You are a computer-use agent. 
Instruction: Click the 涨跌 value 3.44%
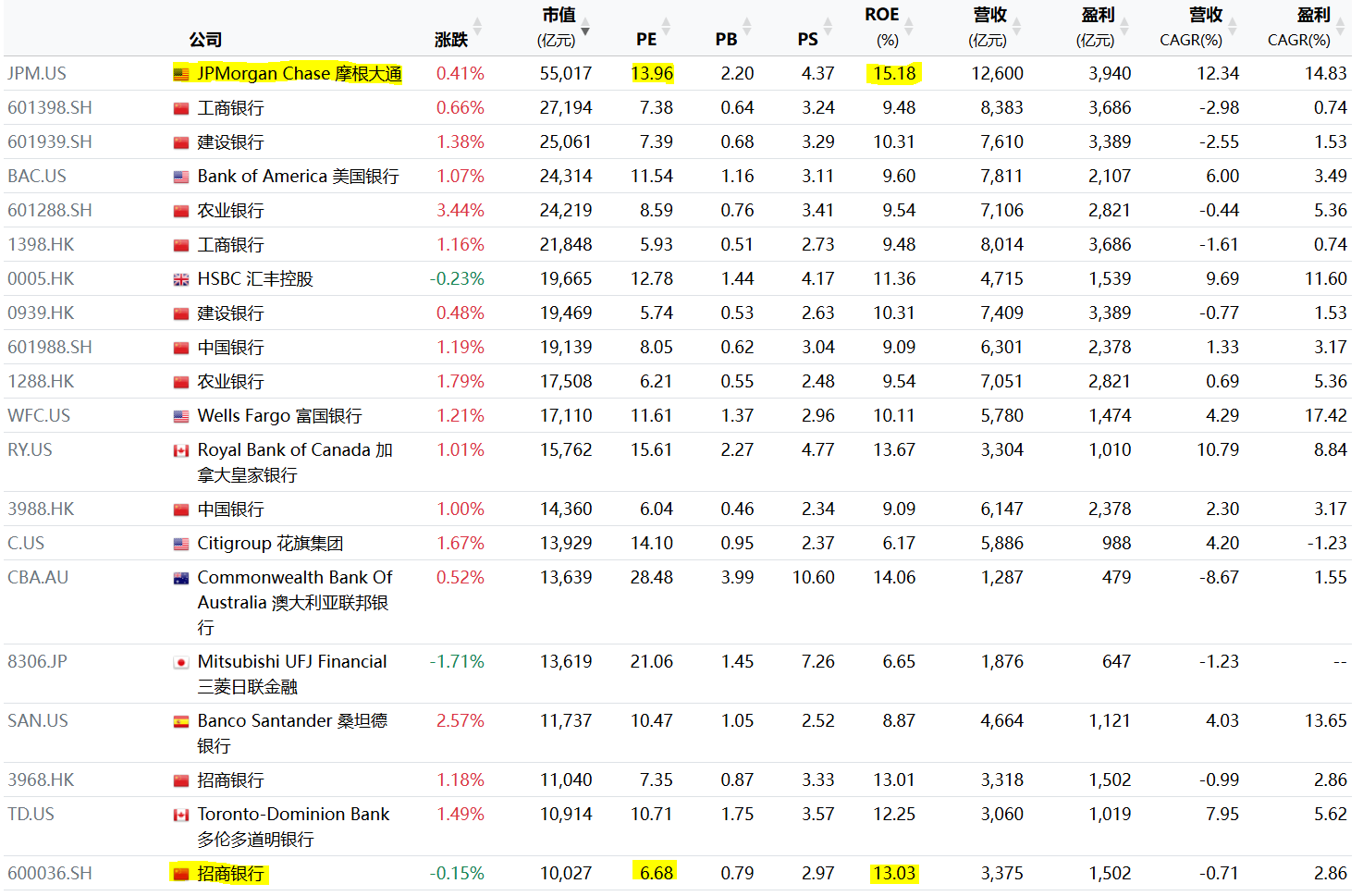point(460,211)
